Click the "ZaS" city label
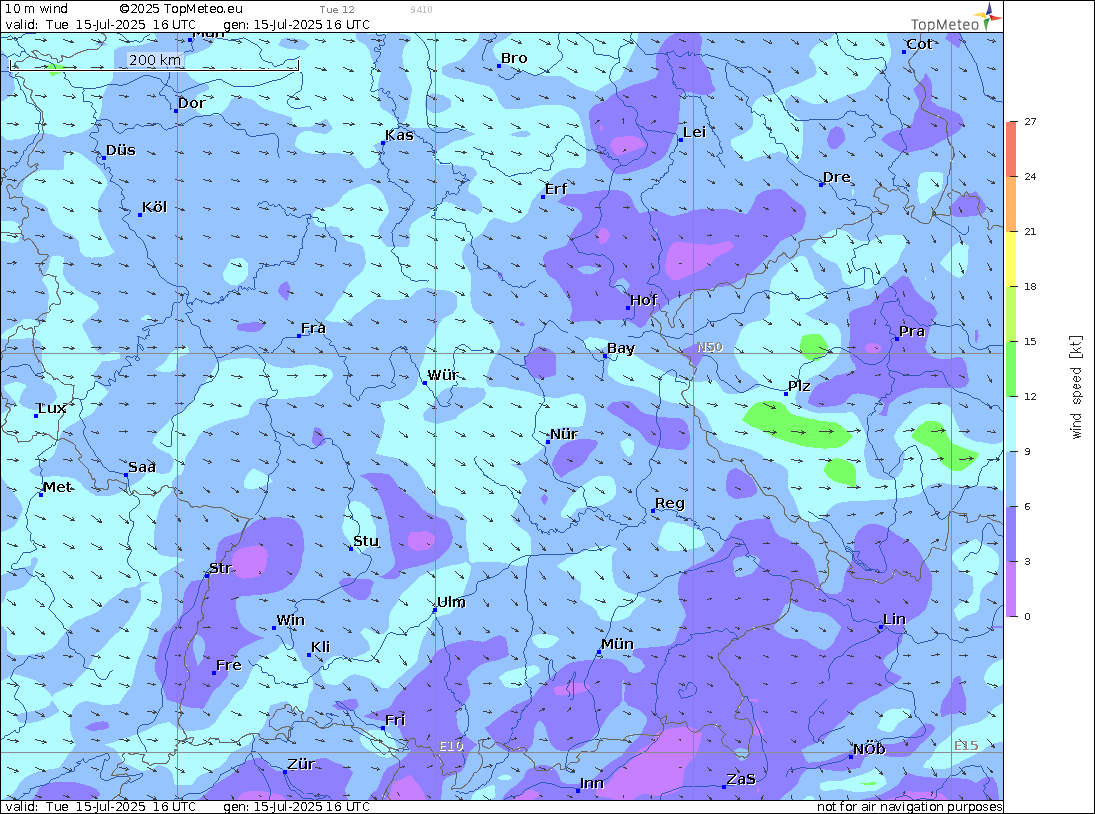The width and height of the screenshot is (1095, 814). pos(741,779)
